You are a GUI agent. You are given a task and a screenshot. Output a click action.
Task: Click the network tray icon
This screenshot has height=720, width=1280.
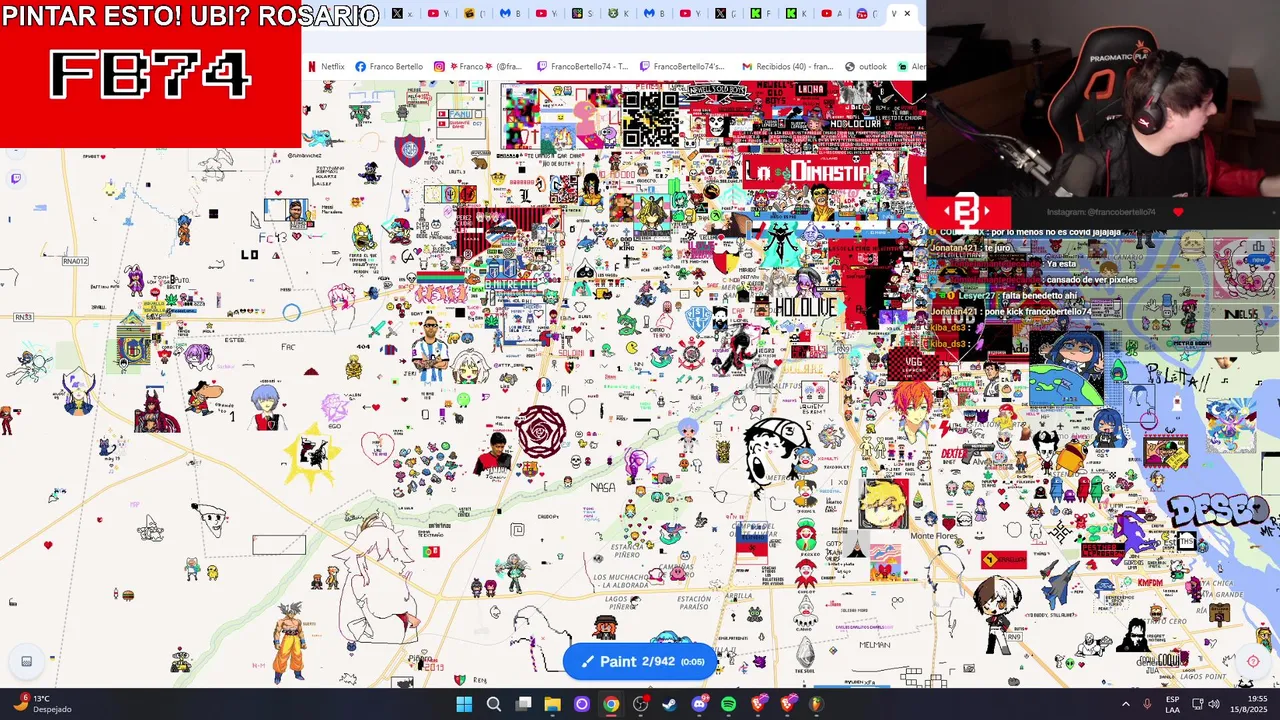point(1197,704)
